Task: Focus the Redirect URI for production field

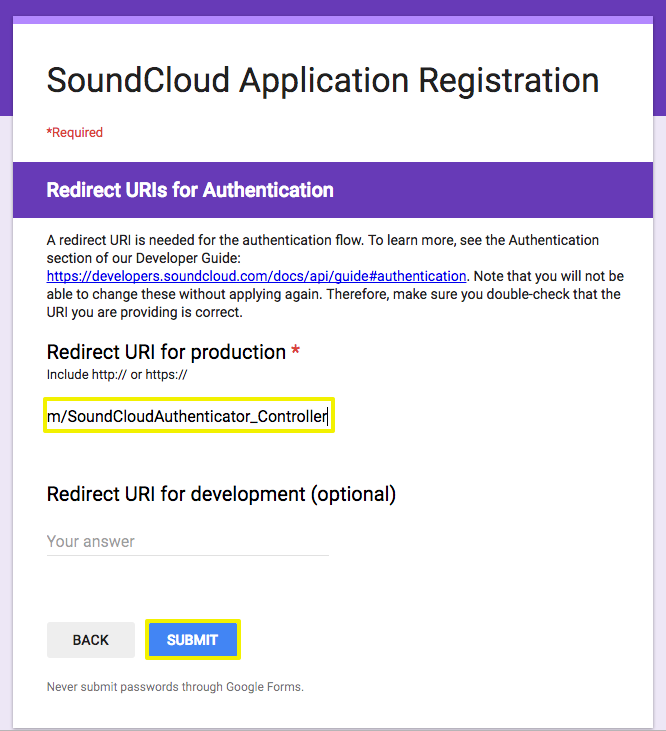Action: click(x=189, y=415)
